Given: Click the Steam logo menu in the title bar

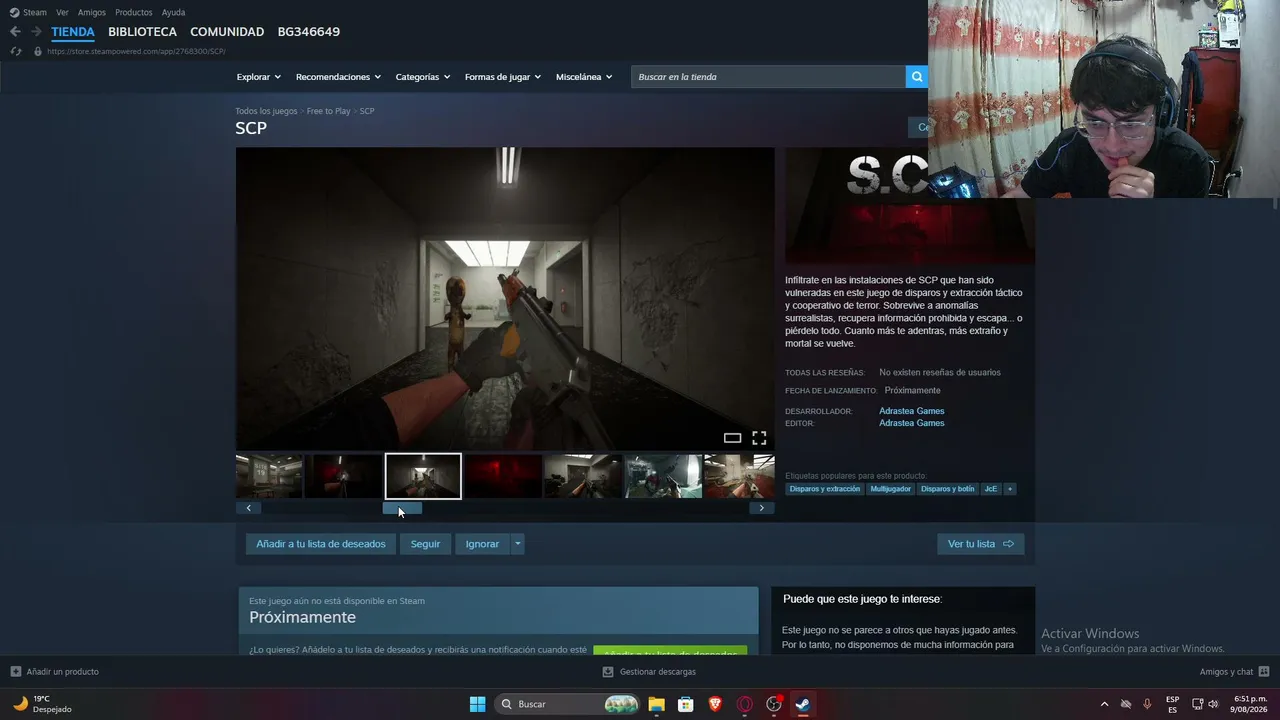Looking at the screenshot, I should pos(28,12).
